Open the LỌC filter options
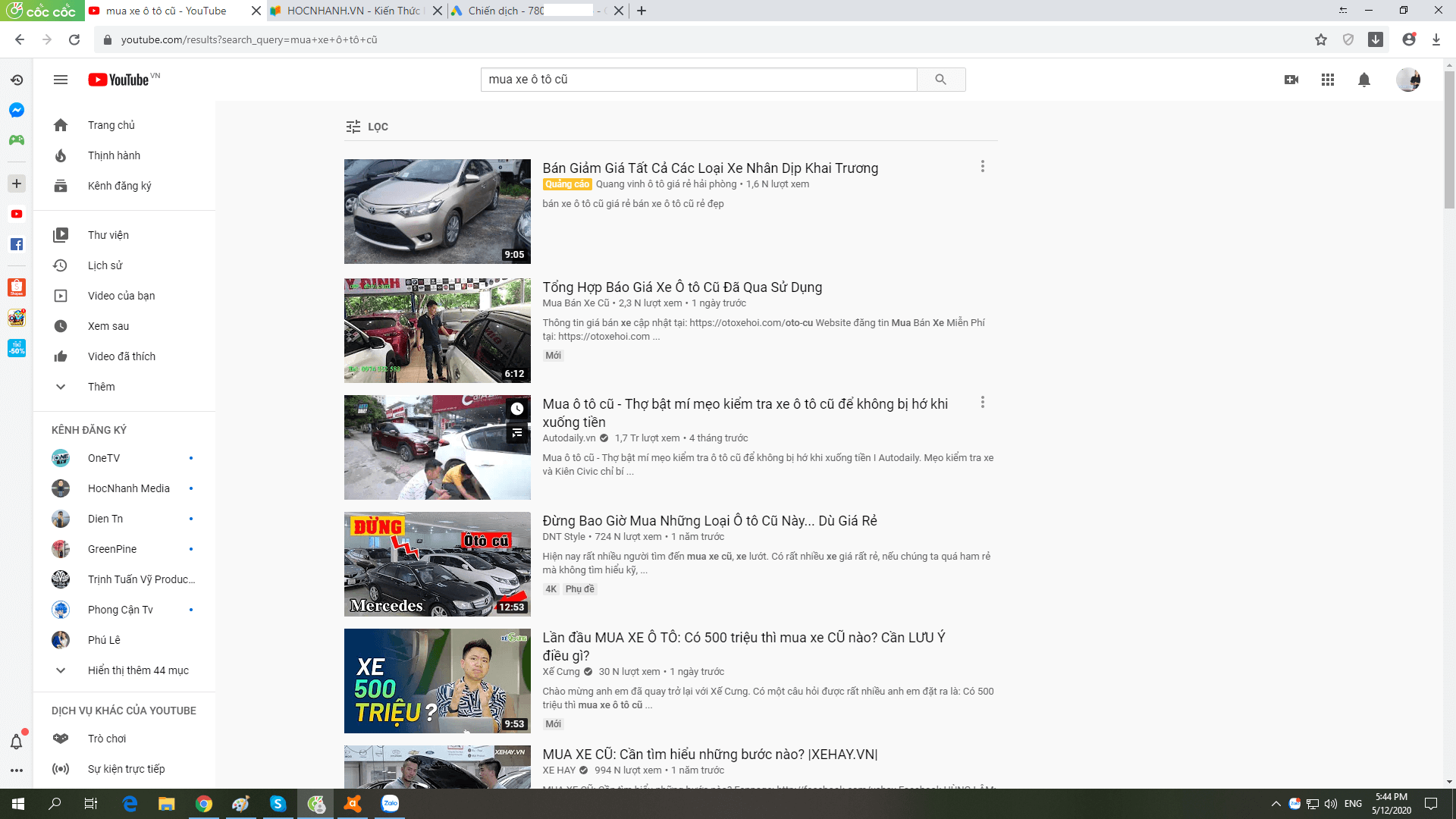The width and height of the screenshot is (1456, 819). [x=367, y=127]
